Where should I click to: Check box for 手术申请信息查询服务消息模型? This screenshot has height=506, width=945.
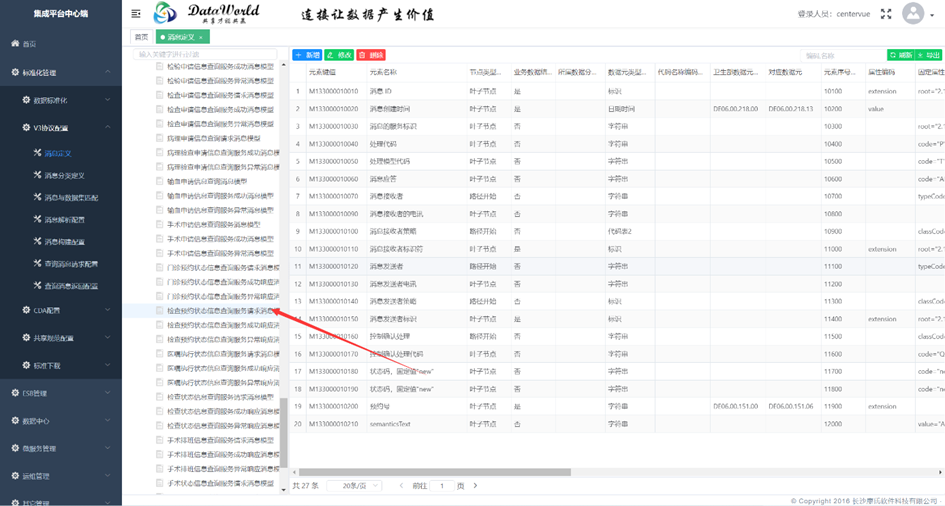pos(160,224)
